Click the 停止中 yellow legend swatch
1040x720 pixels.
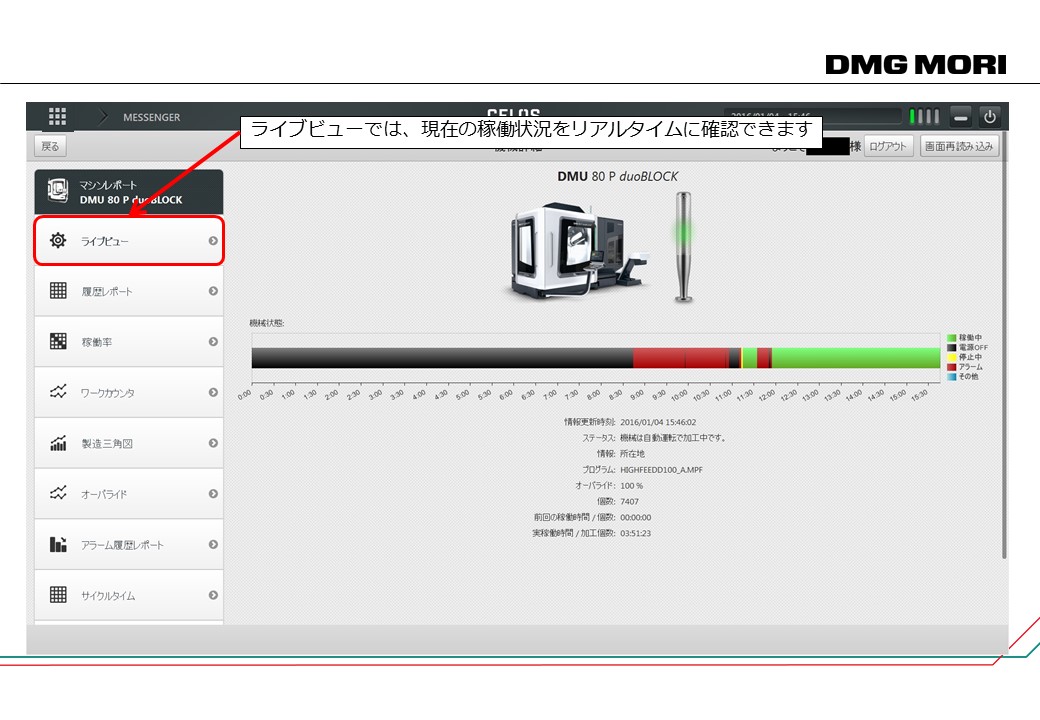tap(952, 357)
